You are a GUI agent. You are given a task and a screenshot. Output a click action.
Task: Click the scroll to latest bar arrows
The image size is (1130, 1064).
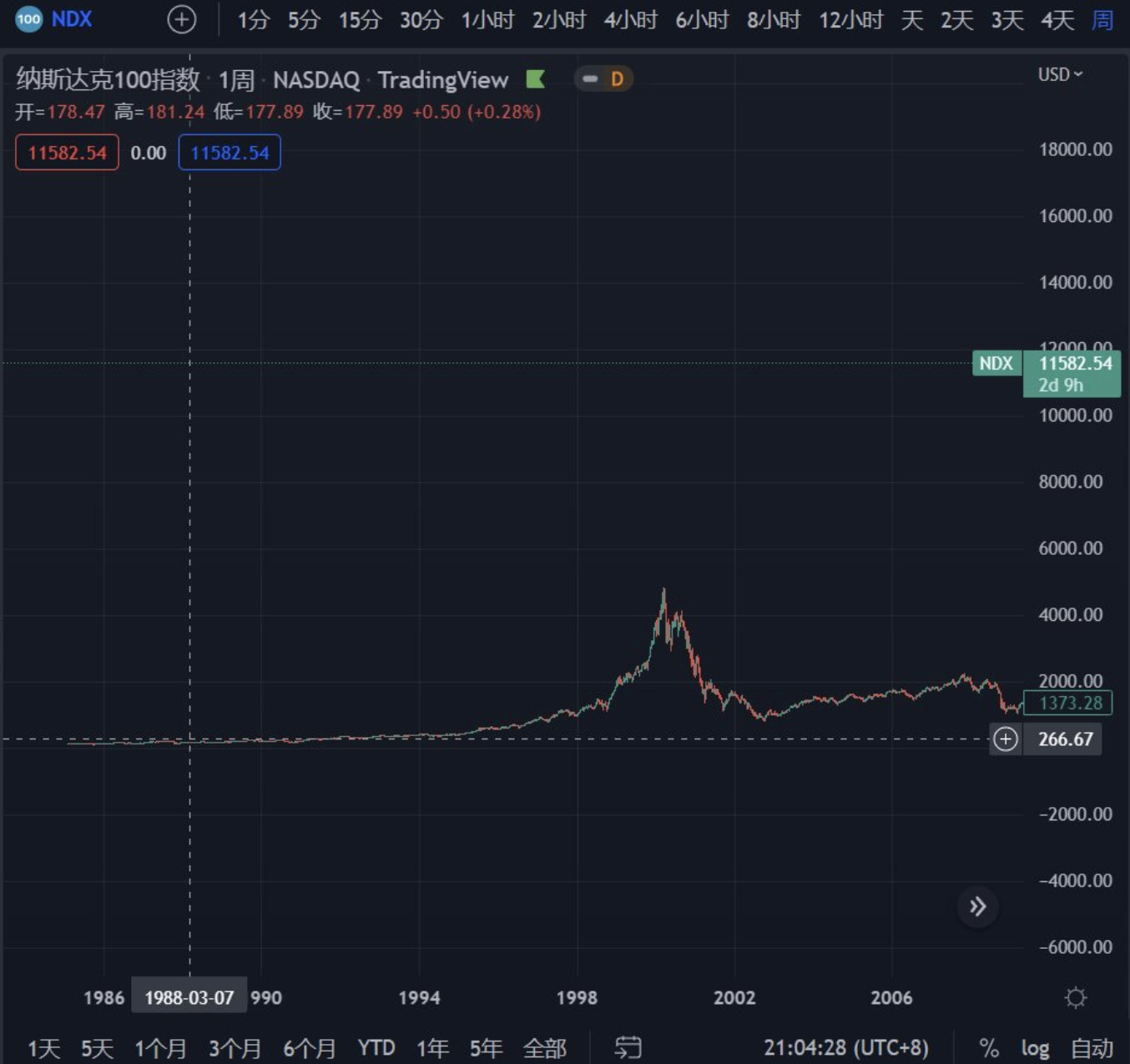coord(977,906)
